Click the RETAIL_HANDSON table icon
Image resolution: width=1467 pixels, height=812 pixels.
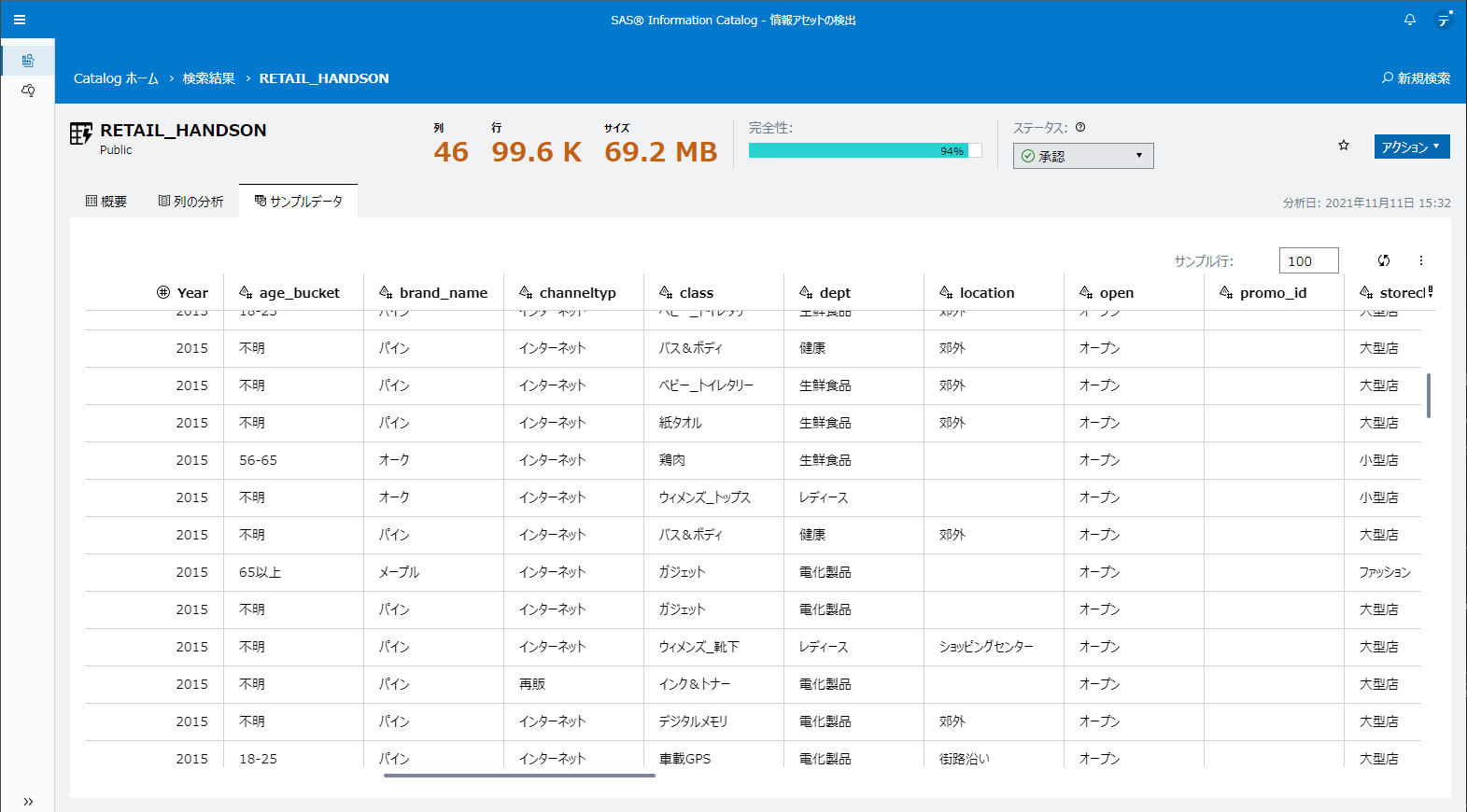click(x=81, y=133)
